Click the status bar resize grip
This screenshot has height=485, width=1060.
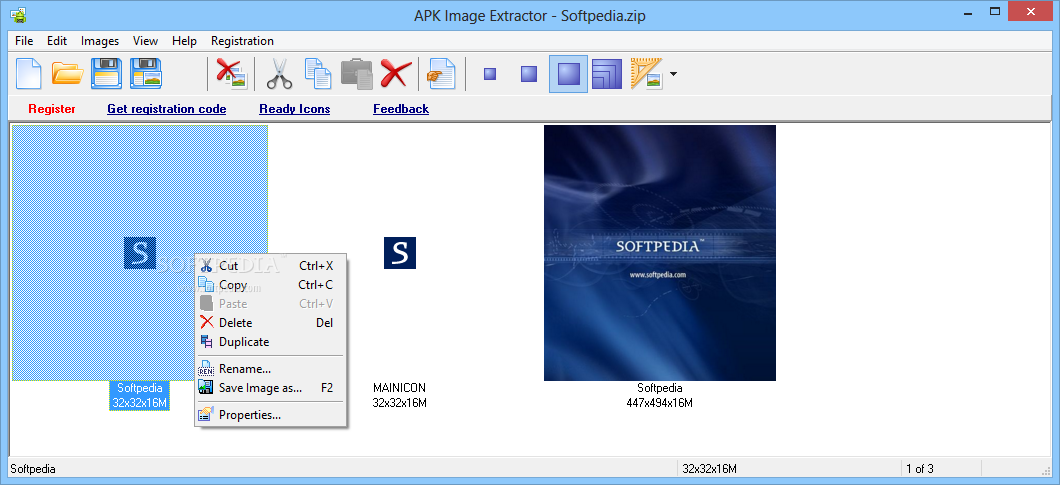pyautogui.click(x=1047, y=470)
